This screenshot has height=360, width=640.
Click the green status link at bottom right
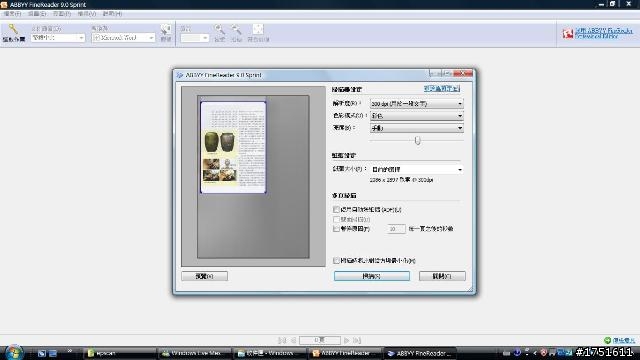623,340
